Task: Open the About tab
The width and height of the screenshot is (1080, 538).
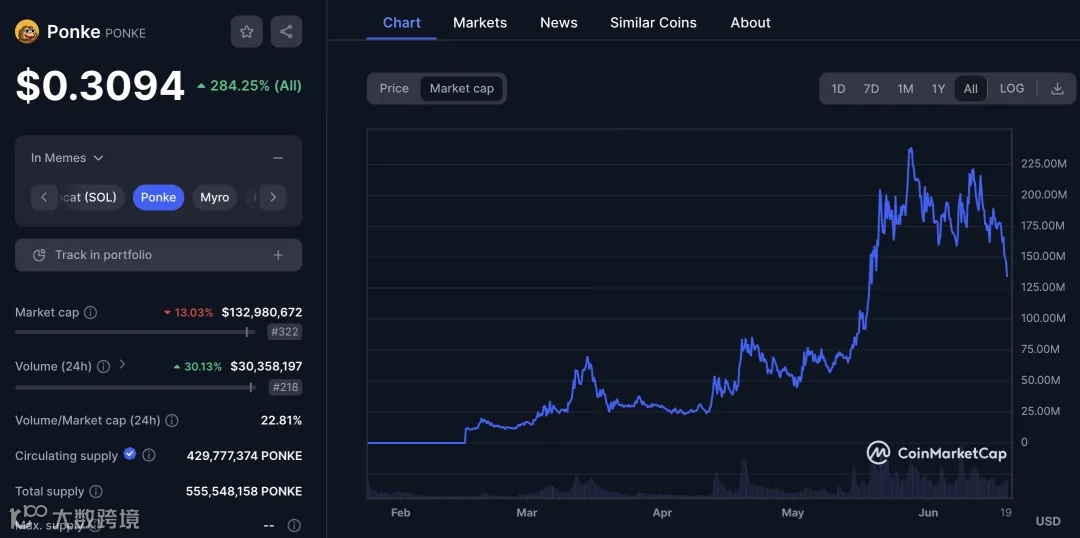Action: (x=751, y=23)
